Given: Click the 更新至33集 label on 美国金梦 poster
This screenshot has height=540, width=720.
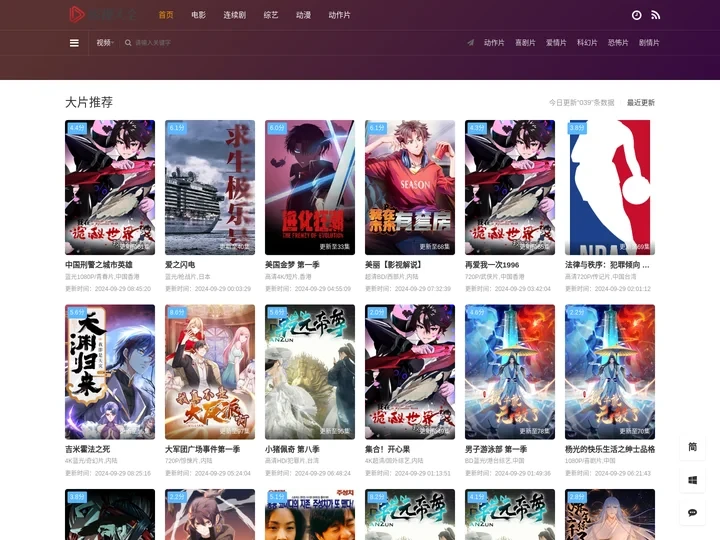Looking at the screenshot, I should 334,247.
